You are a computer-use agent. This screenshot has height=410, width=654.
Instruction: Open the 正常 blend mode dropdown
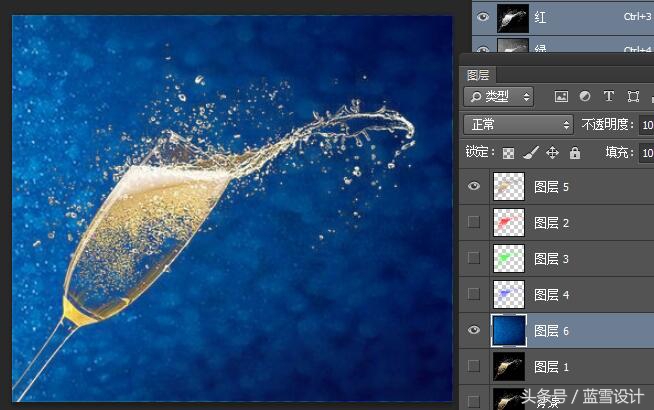pyautogui.click(x=518, y=125)
